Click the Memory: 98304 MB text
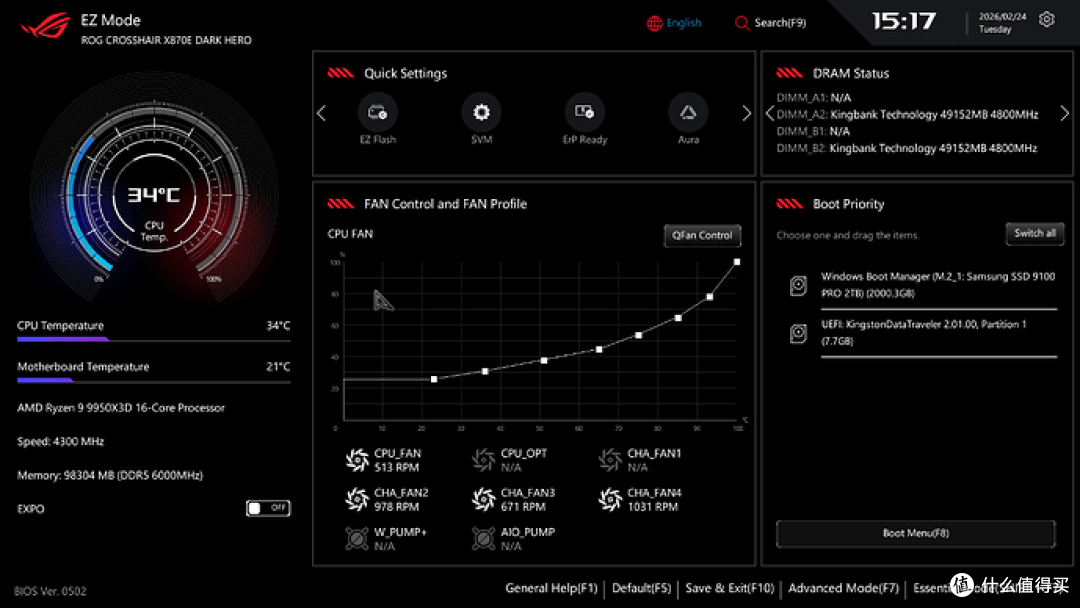The width and height of the screenshot is (1080, 608). click(x=110, y=475)
